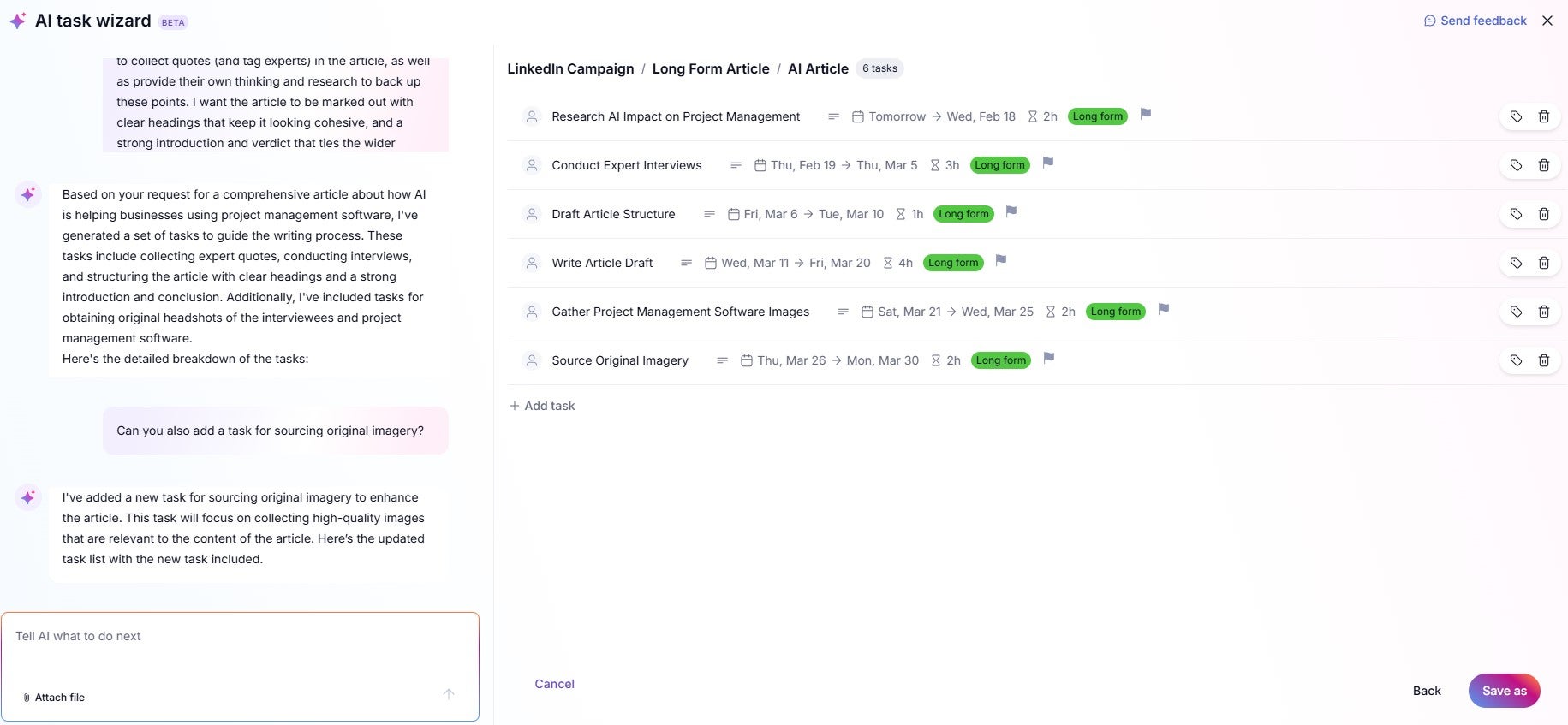
Task: Click assignee icon for Research AI Impact task
Action: click(x=532, y=116)
